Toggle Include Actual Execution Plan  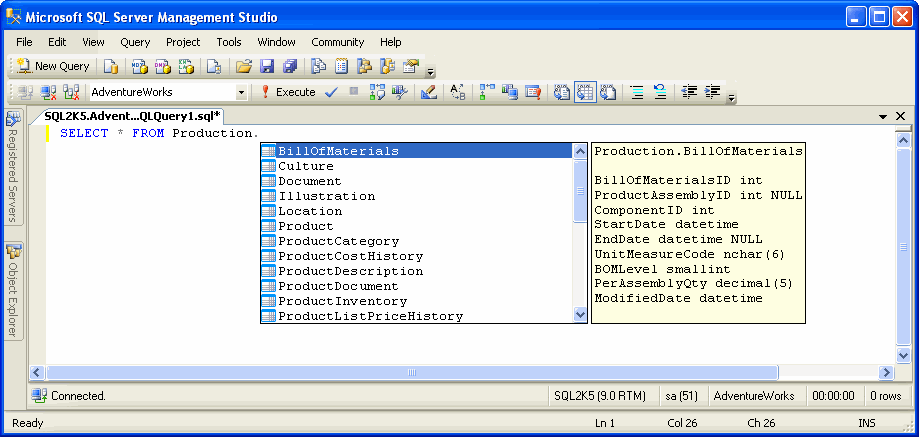point(487,92)
